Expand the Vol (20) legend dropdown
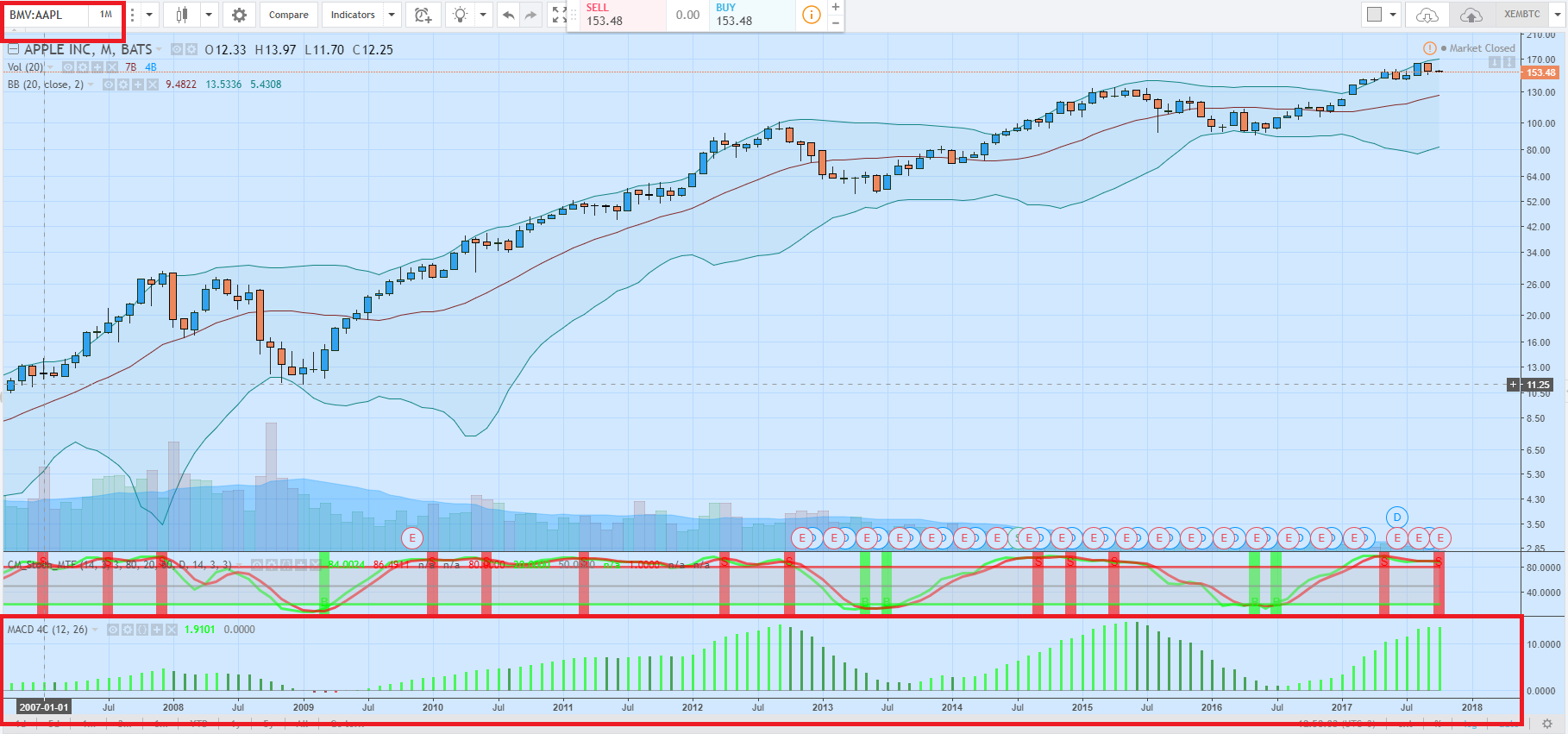This screenshot has height=734, width=1568. point(51,67)
